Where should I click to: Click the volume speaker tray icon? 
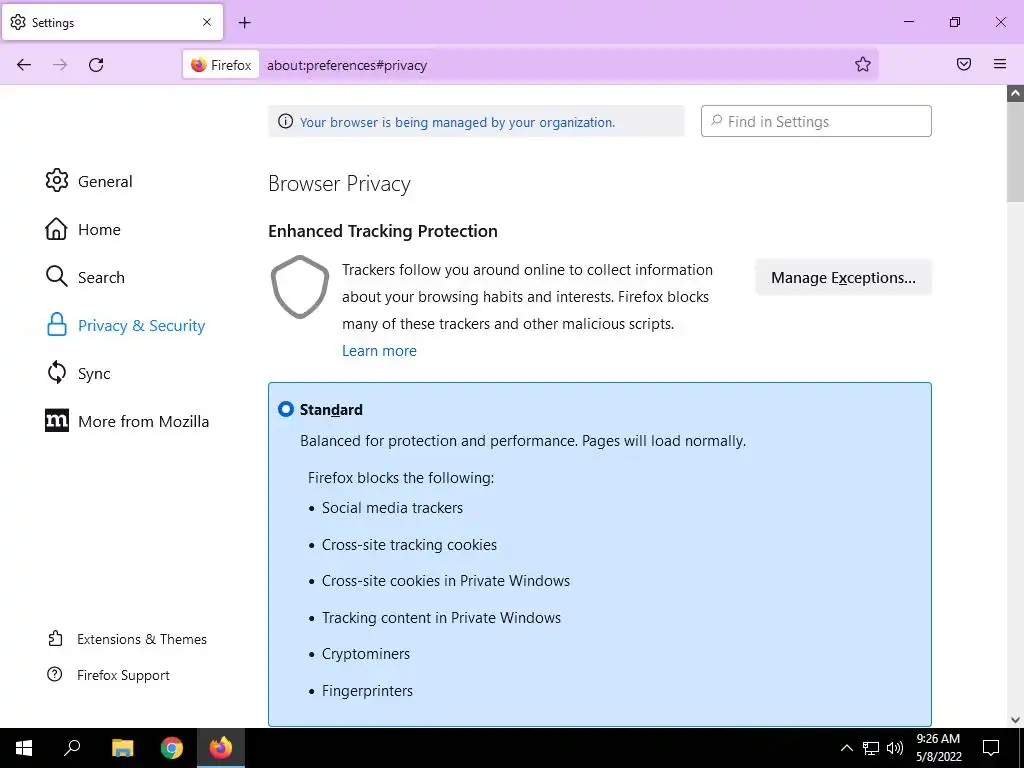pyautogui.click(x=895, y=748)
